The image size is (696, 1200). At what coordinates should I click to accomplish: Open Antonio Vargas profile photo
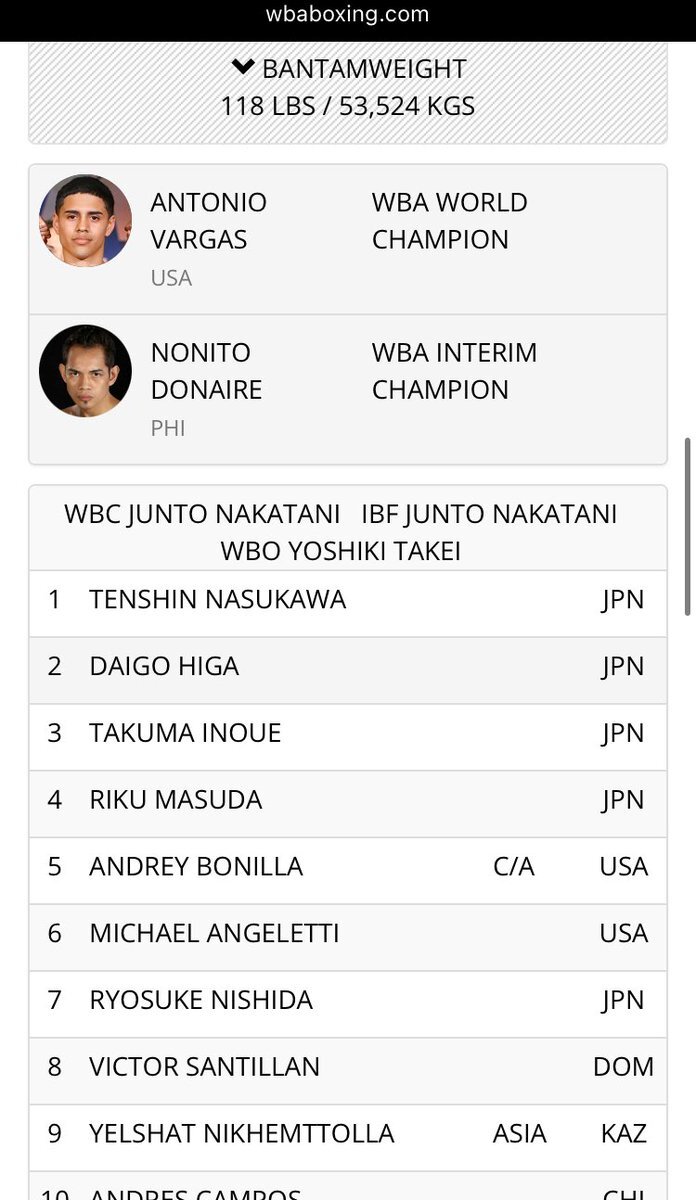[x=85, y=221]
